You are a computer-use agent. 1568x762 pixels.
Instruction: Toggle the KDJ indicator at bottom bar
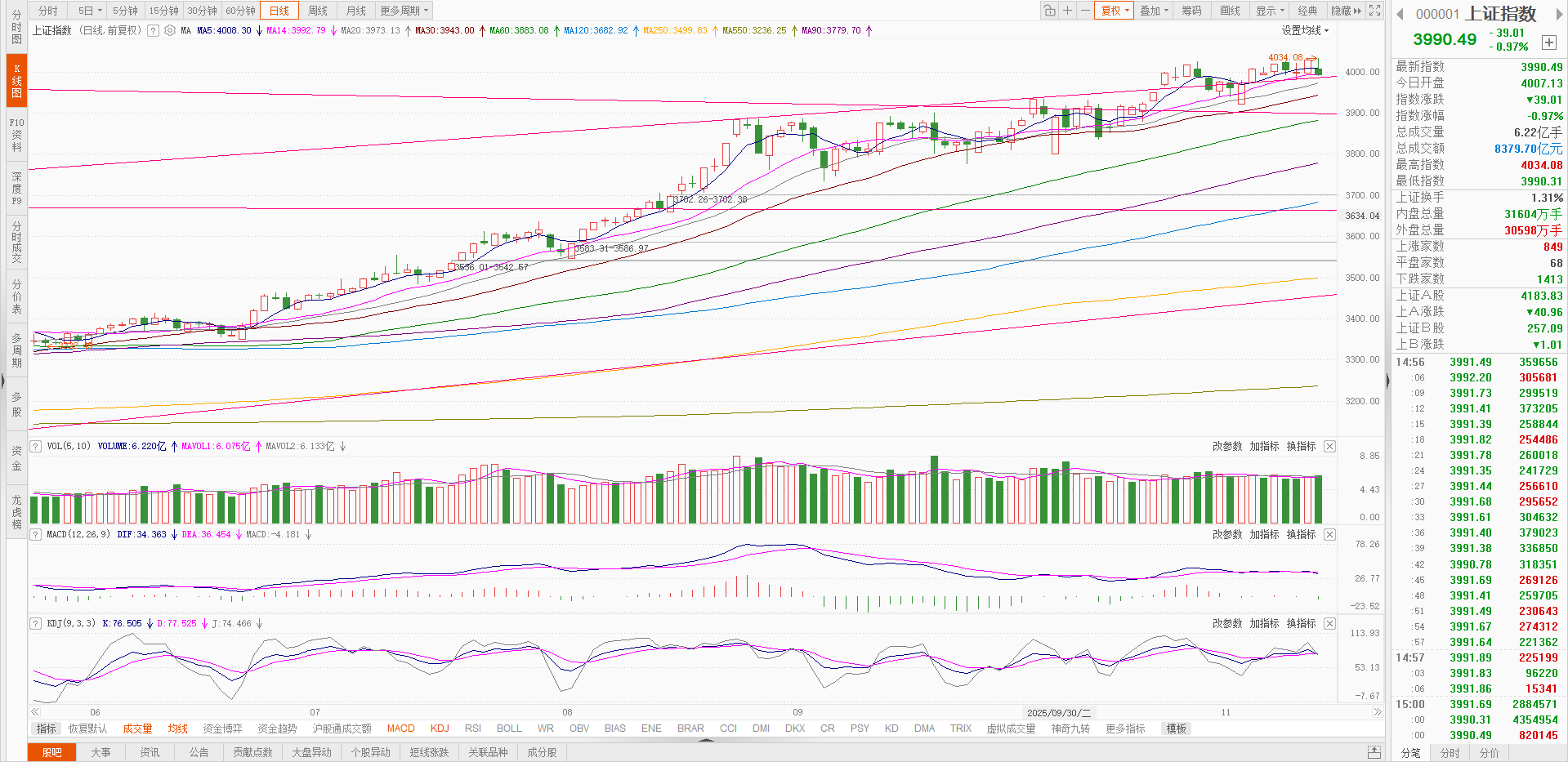pyautogui.click(x=440, y=729)
